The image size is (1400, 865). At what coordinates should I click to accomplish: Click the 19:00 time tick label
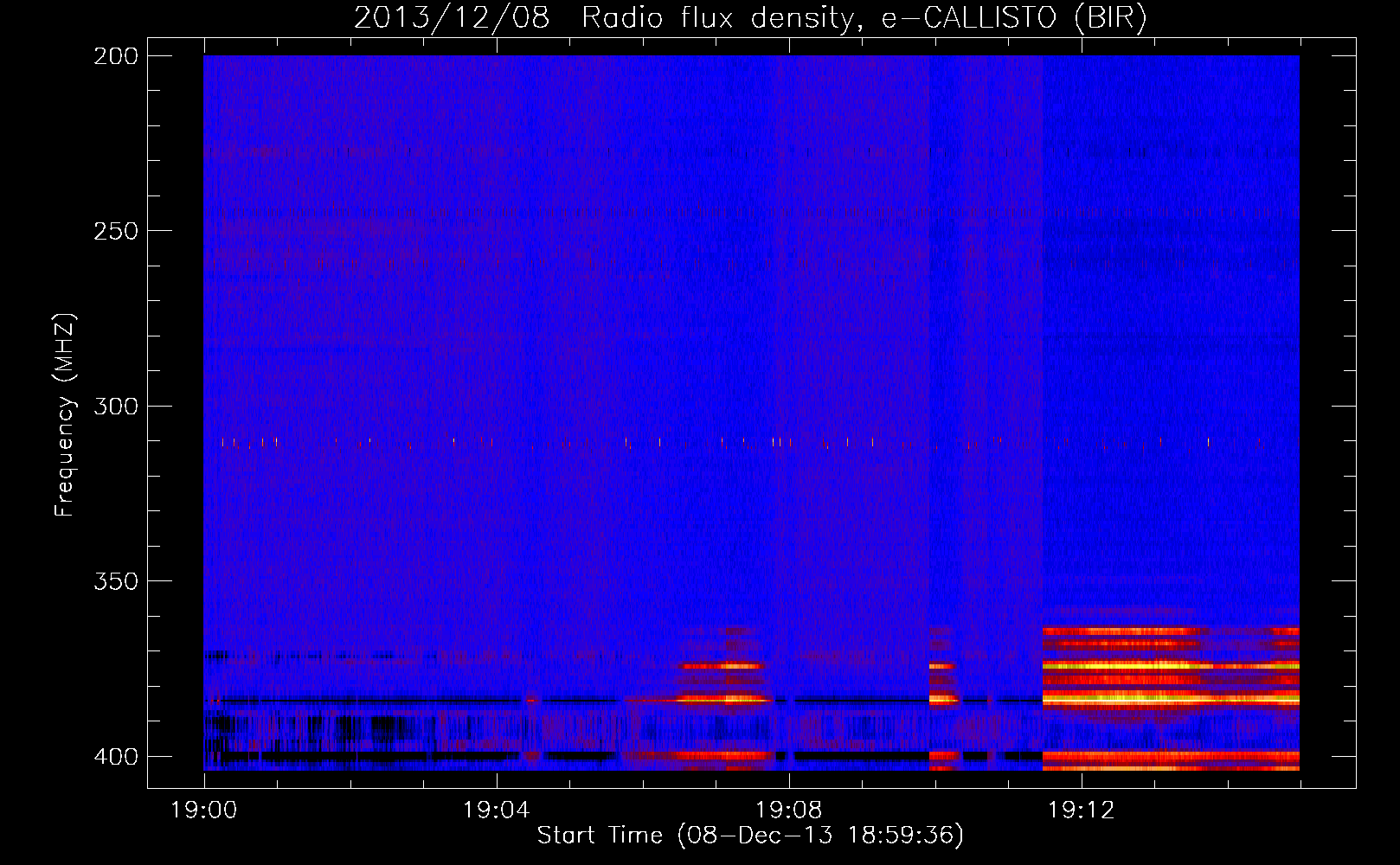204,811
